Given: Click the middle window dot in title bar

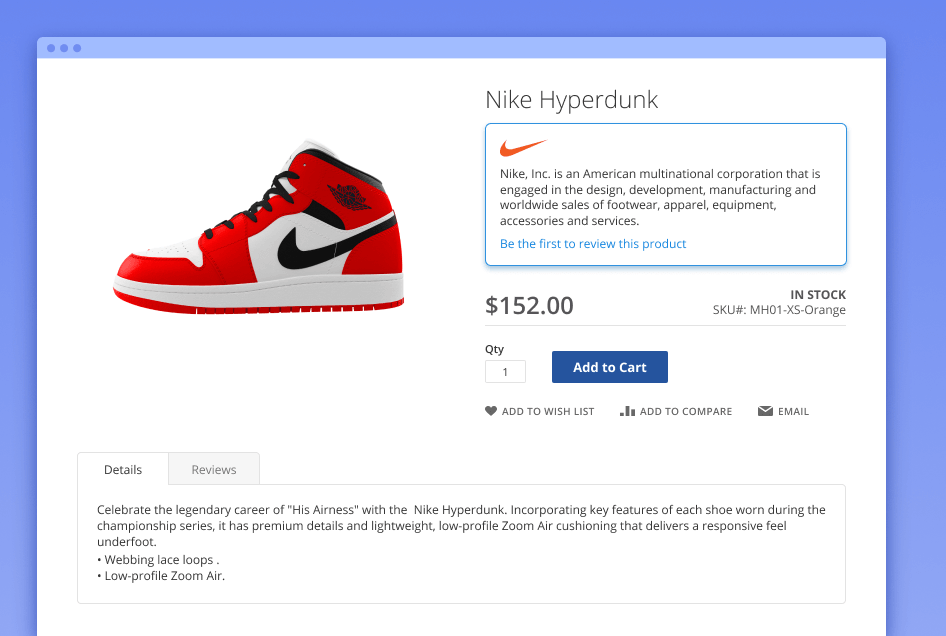Looking at the screenshot, I should click(x=64, y=48).
